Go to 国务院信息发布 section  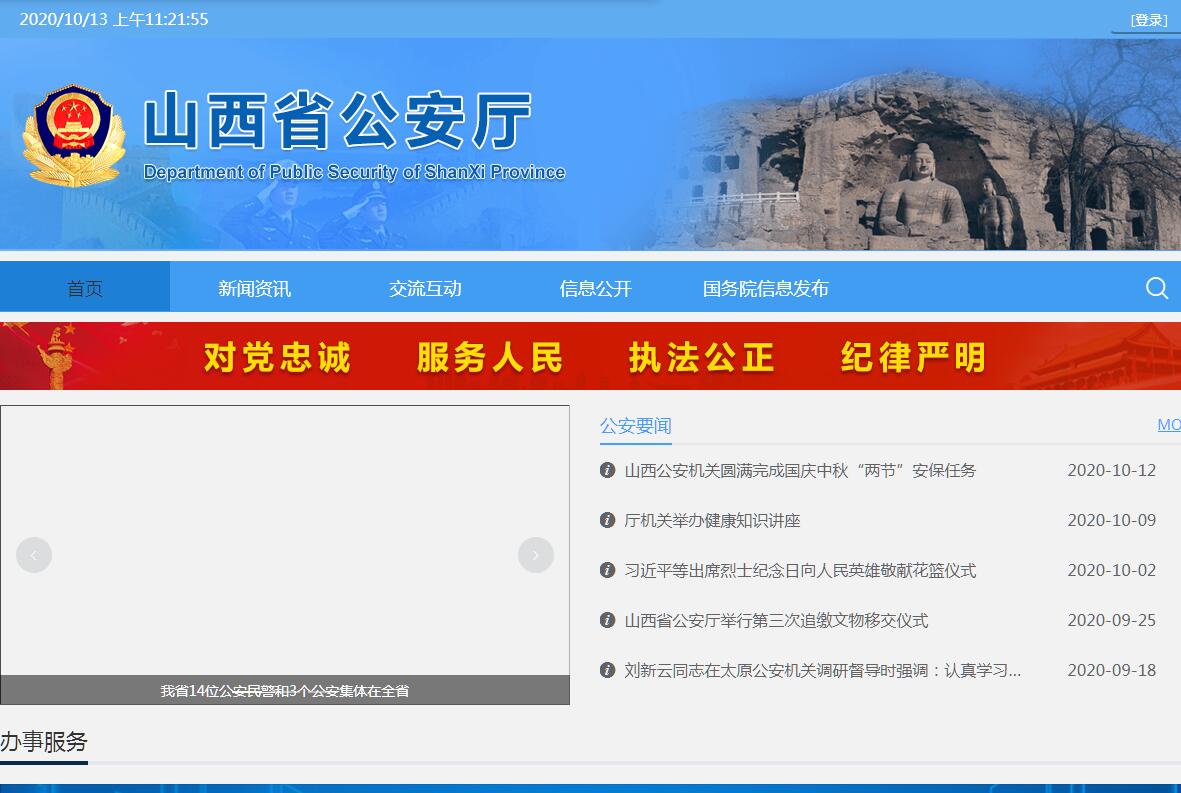pyautogui.click(x=765, y=288)
